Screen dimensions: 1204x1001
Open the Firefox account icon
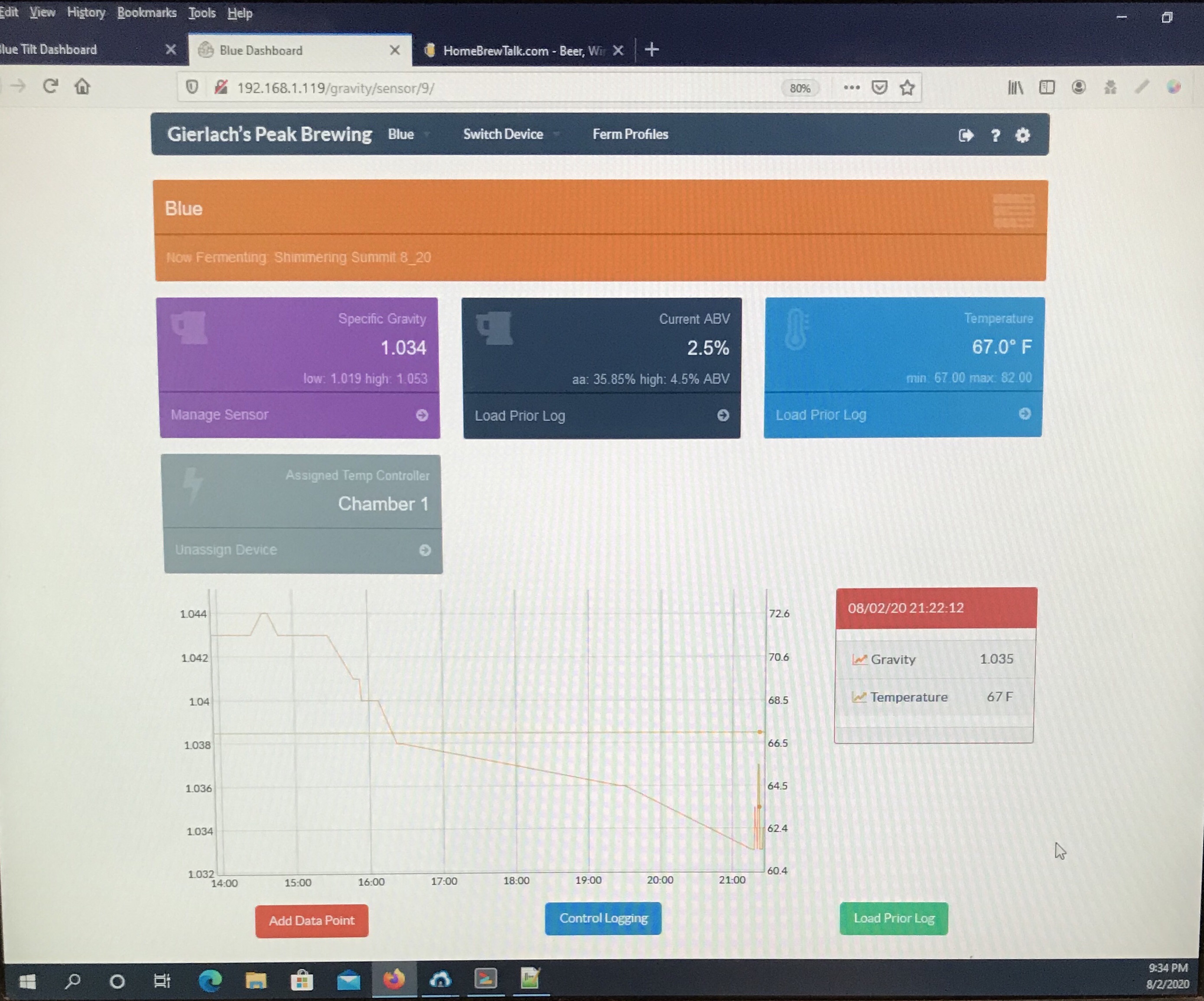(x=1078, y=87)
